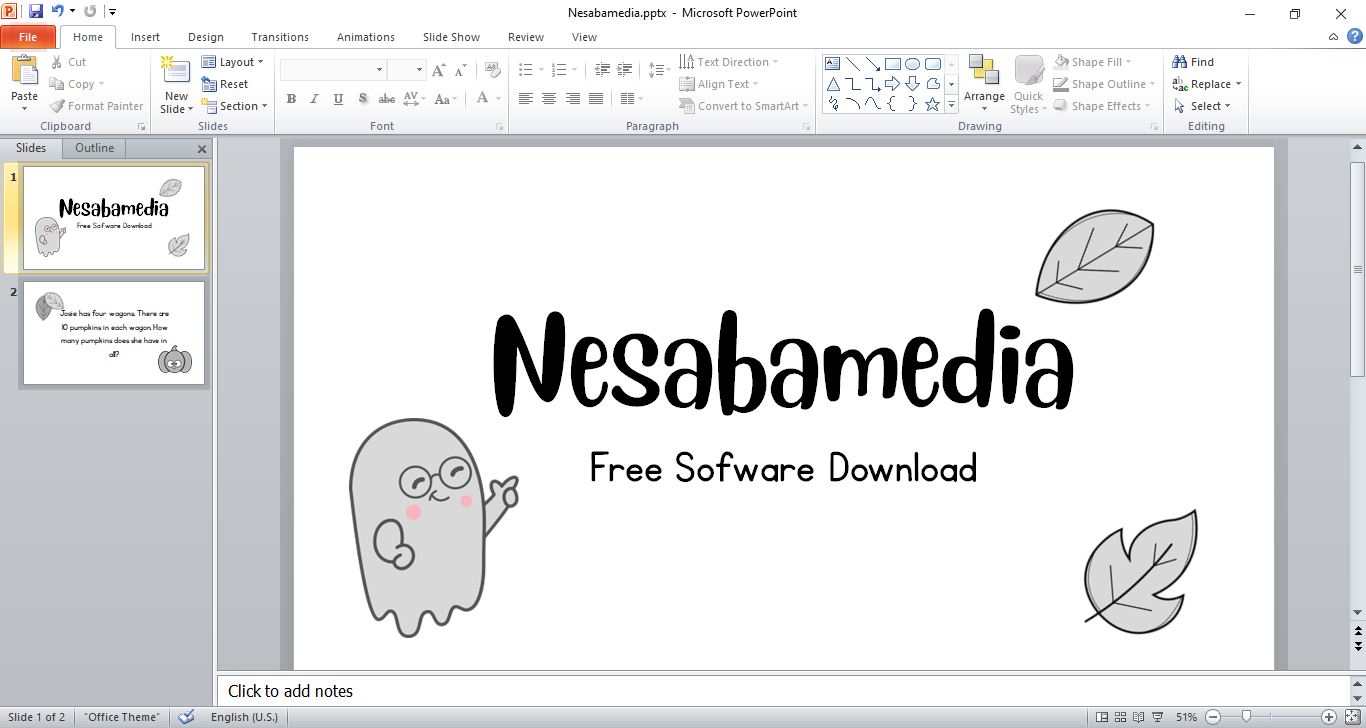This screenshot has width=1366, height=728.
Task: Select the star shape in the shapes gallery
Action: click(x=932, y=104)
